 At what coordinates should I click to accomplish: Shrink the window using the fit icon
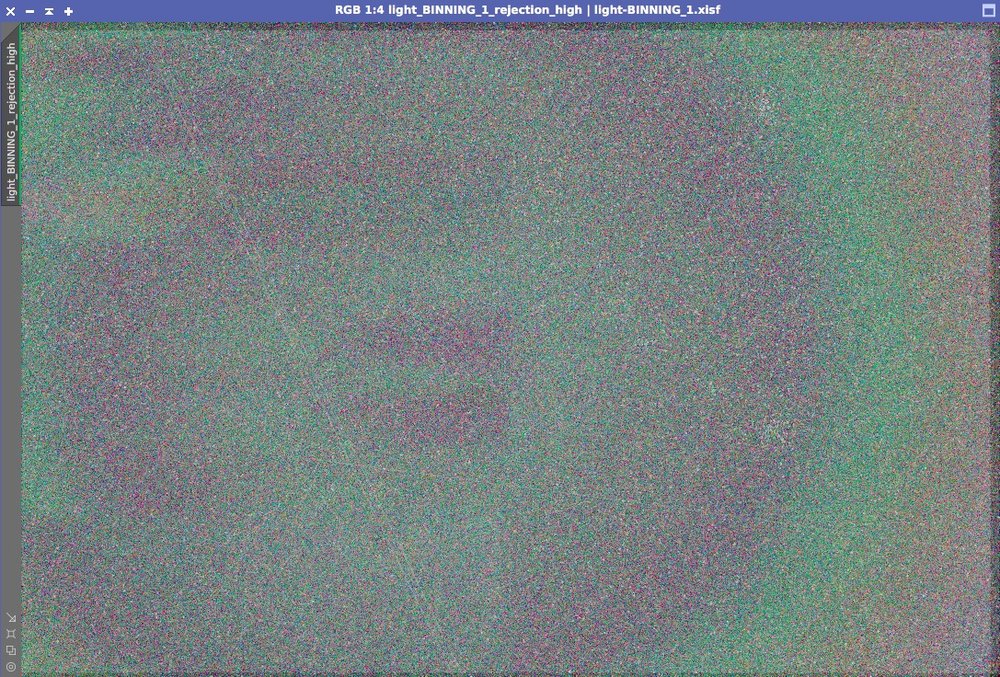[x=48, y=11]
